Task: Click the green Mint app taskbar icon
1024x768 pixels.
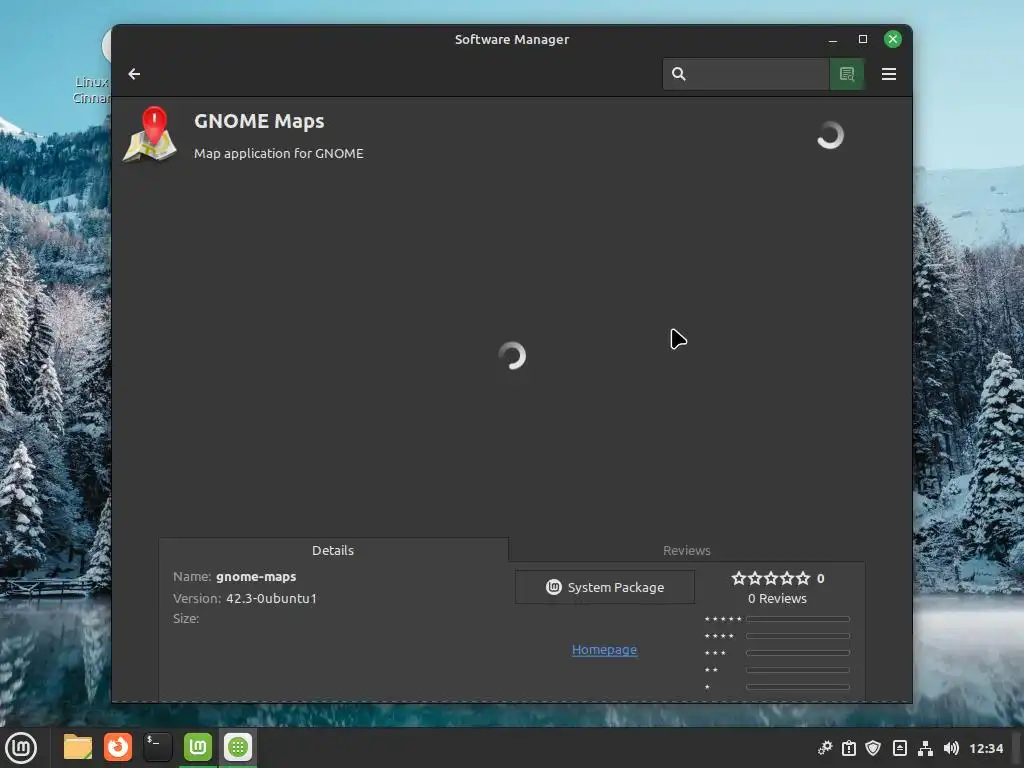Action: pyautogui.click(x=198, y=747)
